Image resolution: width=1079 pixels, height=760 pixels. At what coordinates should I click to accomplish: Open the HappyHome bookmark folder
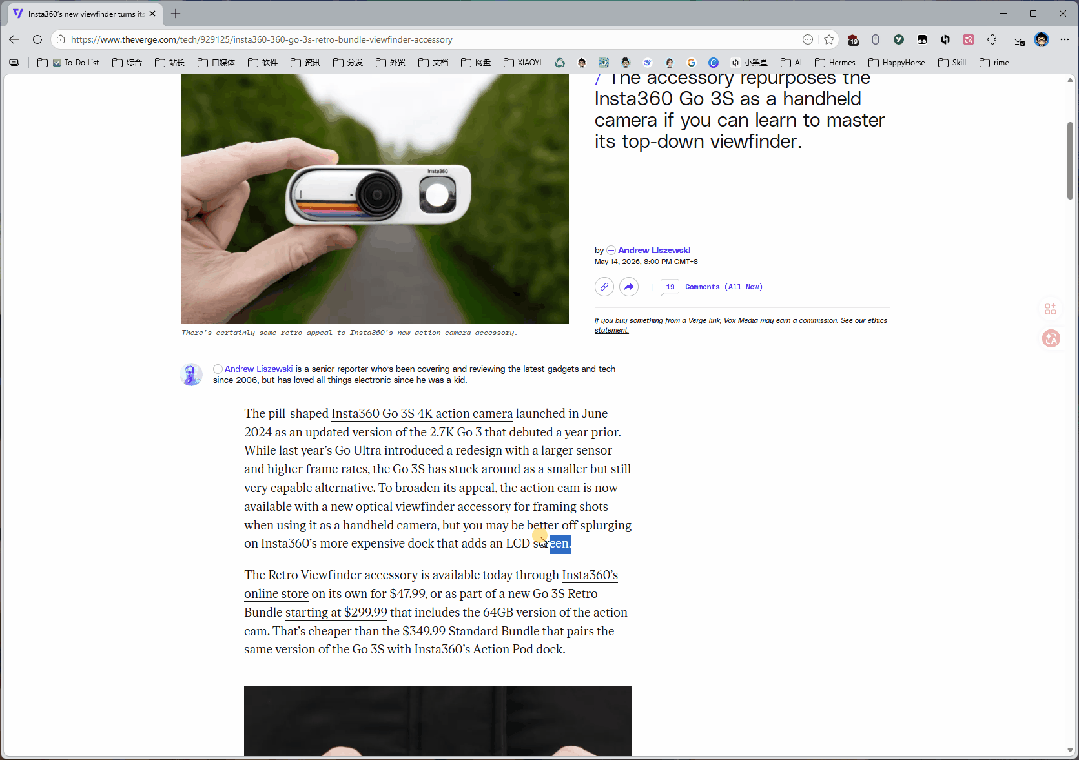896,63
